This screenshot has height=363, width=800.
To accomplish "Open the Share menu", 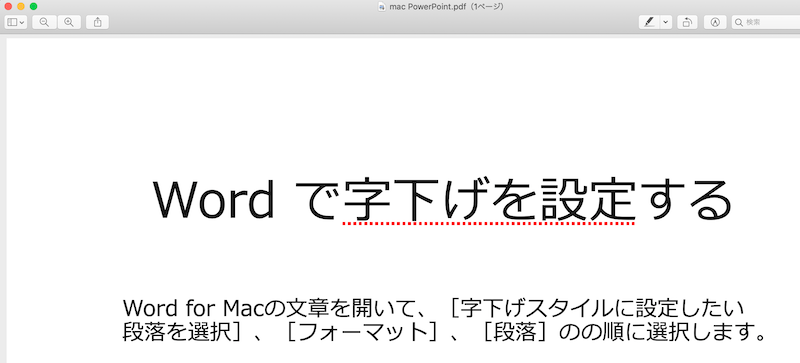I will [97, 22].
